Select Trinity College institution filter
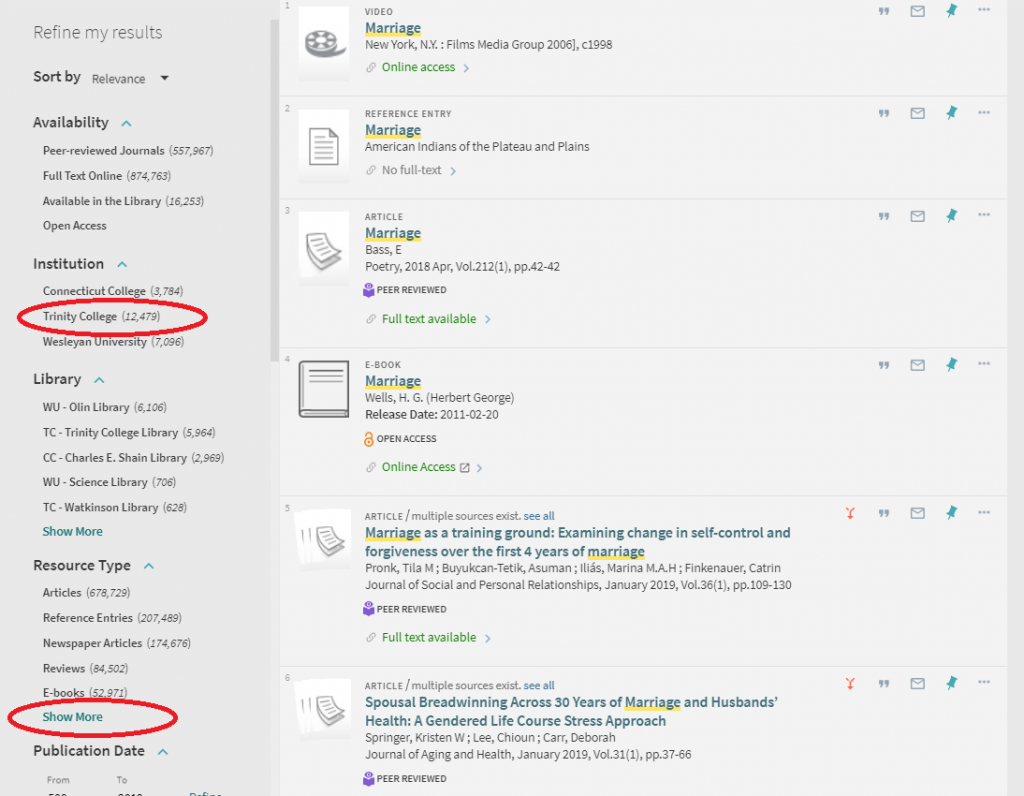 coord(101,317)
